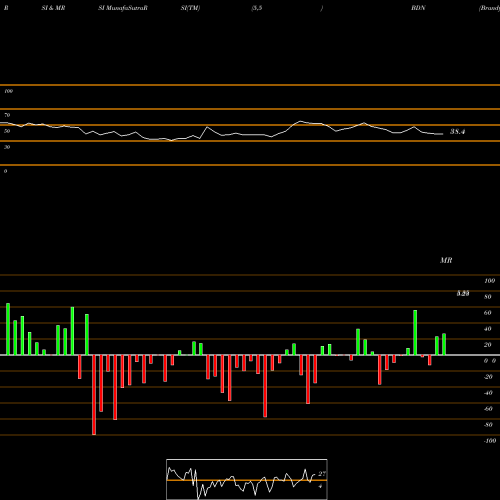Click the BDN ticker label
The width and height of the screenshot is (500, 500).
point(418,8)
